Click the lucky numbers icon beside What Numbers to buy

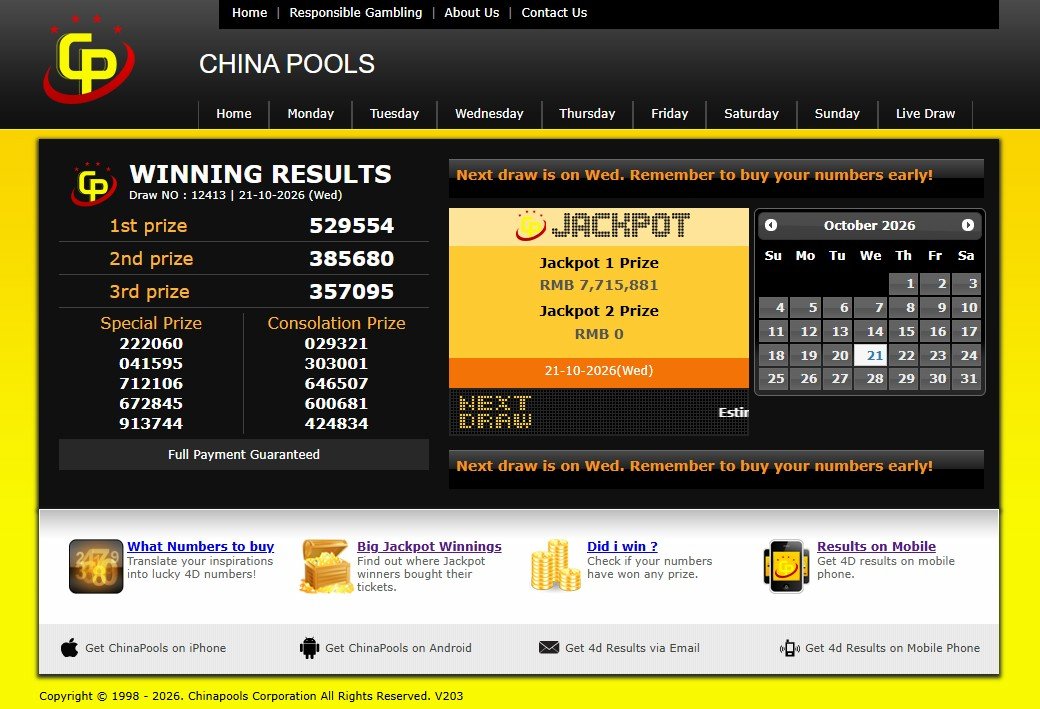tap(96, 566)
